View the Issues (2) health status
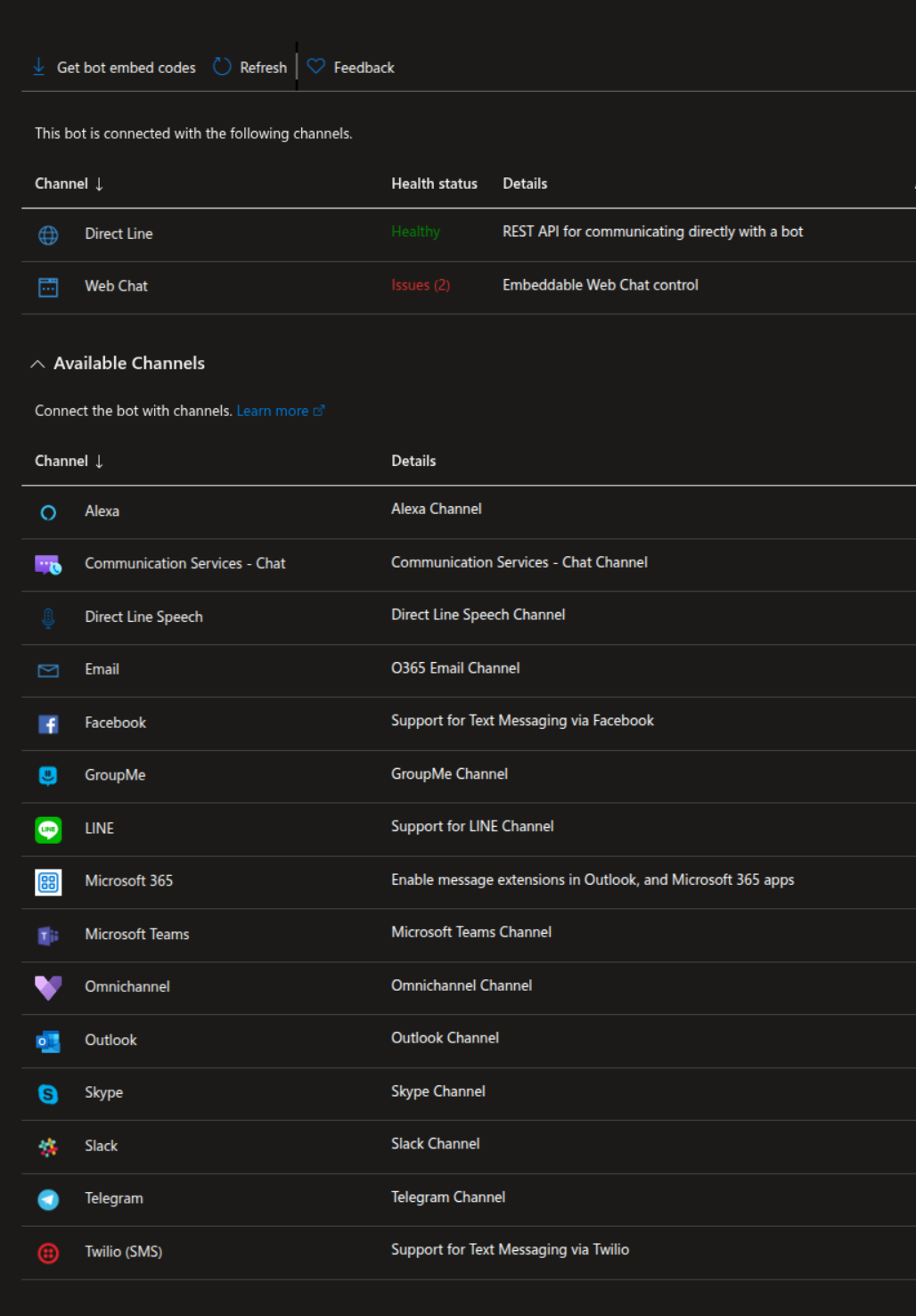The width and height of the screenshot is (916, 1316). coord(421,285)
